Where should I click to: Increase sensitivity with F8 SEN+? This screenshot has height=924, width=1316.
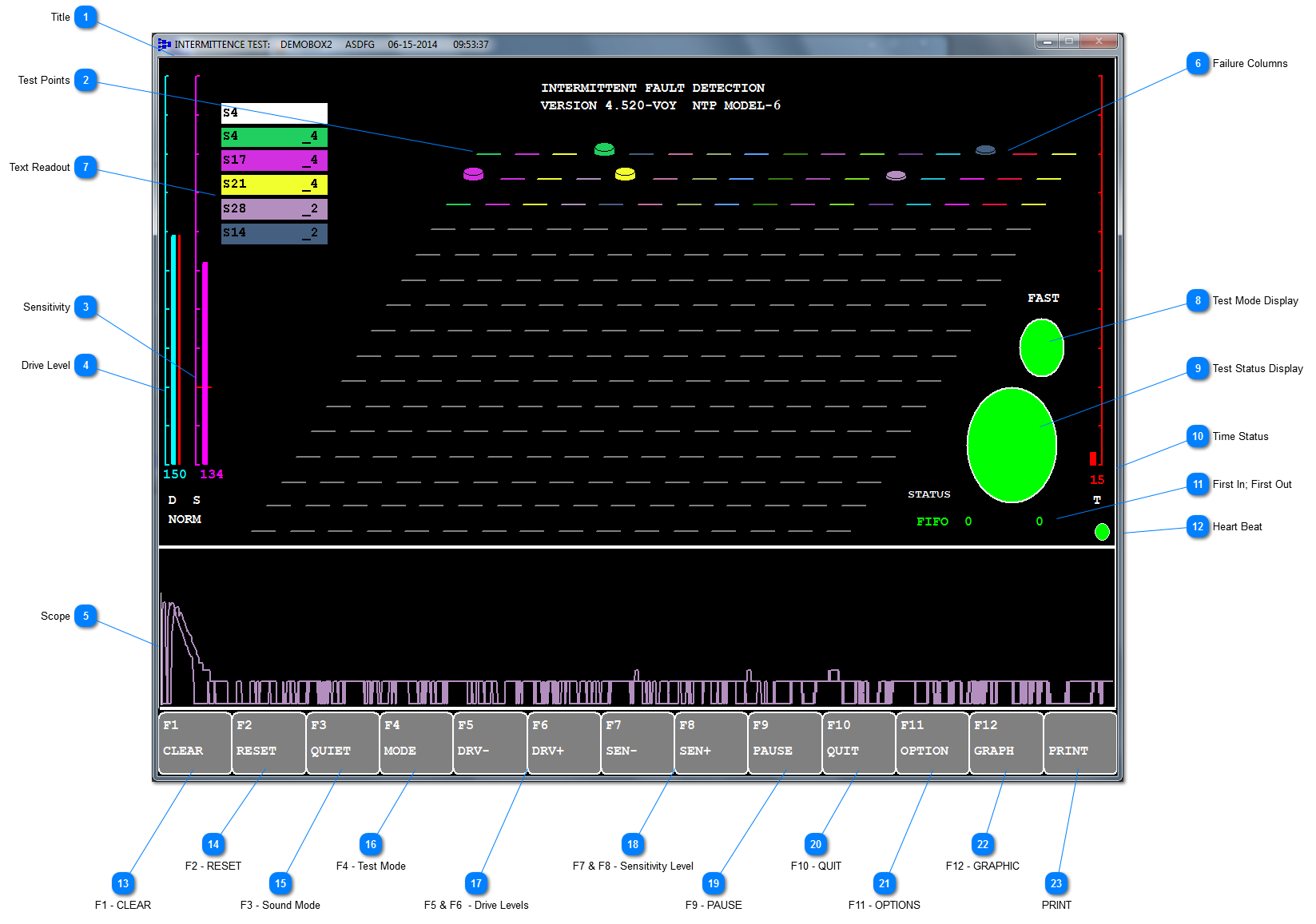[711, 744]
